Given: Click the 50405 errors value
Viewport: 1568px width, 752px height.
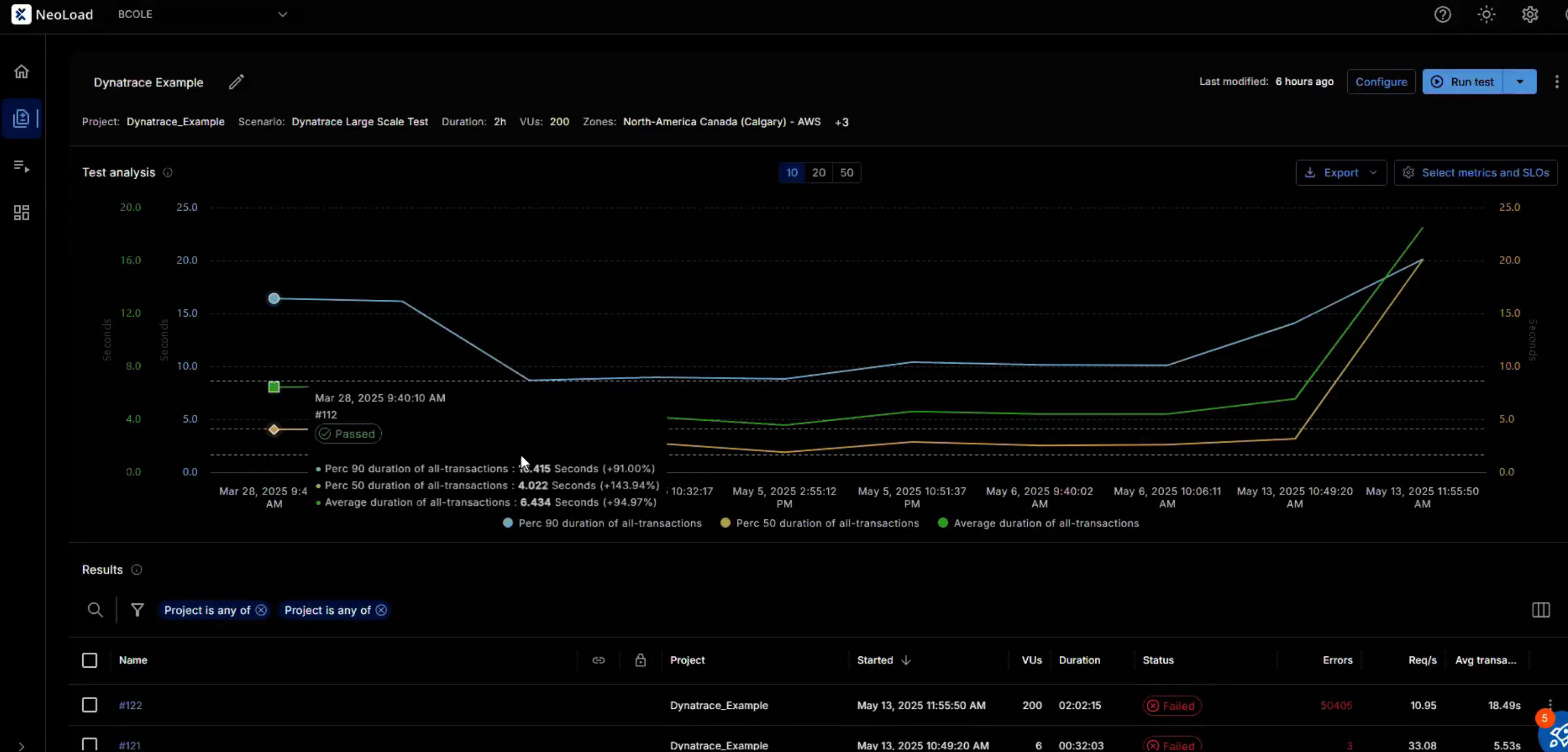Looking at the screenshot, I should (1336, 706).
